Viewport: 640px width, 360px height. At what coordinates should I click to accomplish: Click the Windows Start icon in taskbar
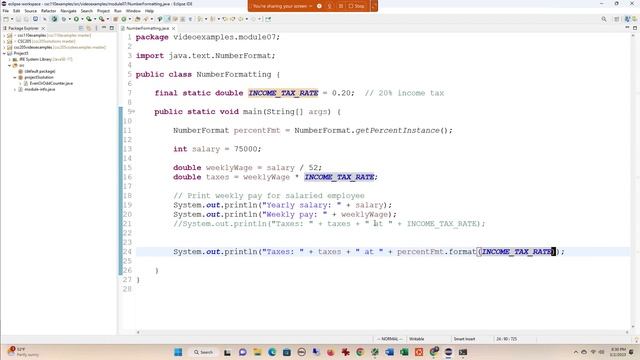click(x=178, y=352)
